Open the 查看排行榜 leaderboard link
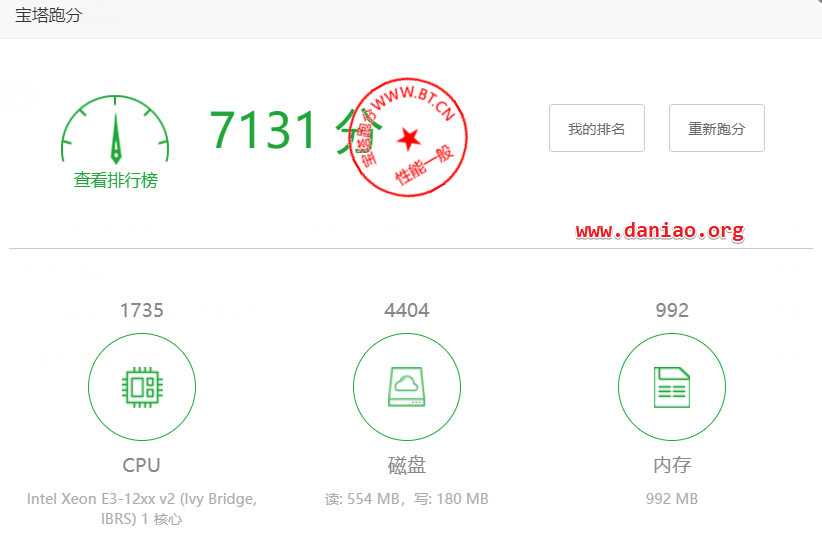This screenshot has width=822, height=544. [116, 180]
